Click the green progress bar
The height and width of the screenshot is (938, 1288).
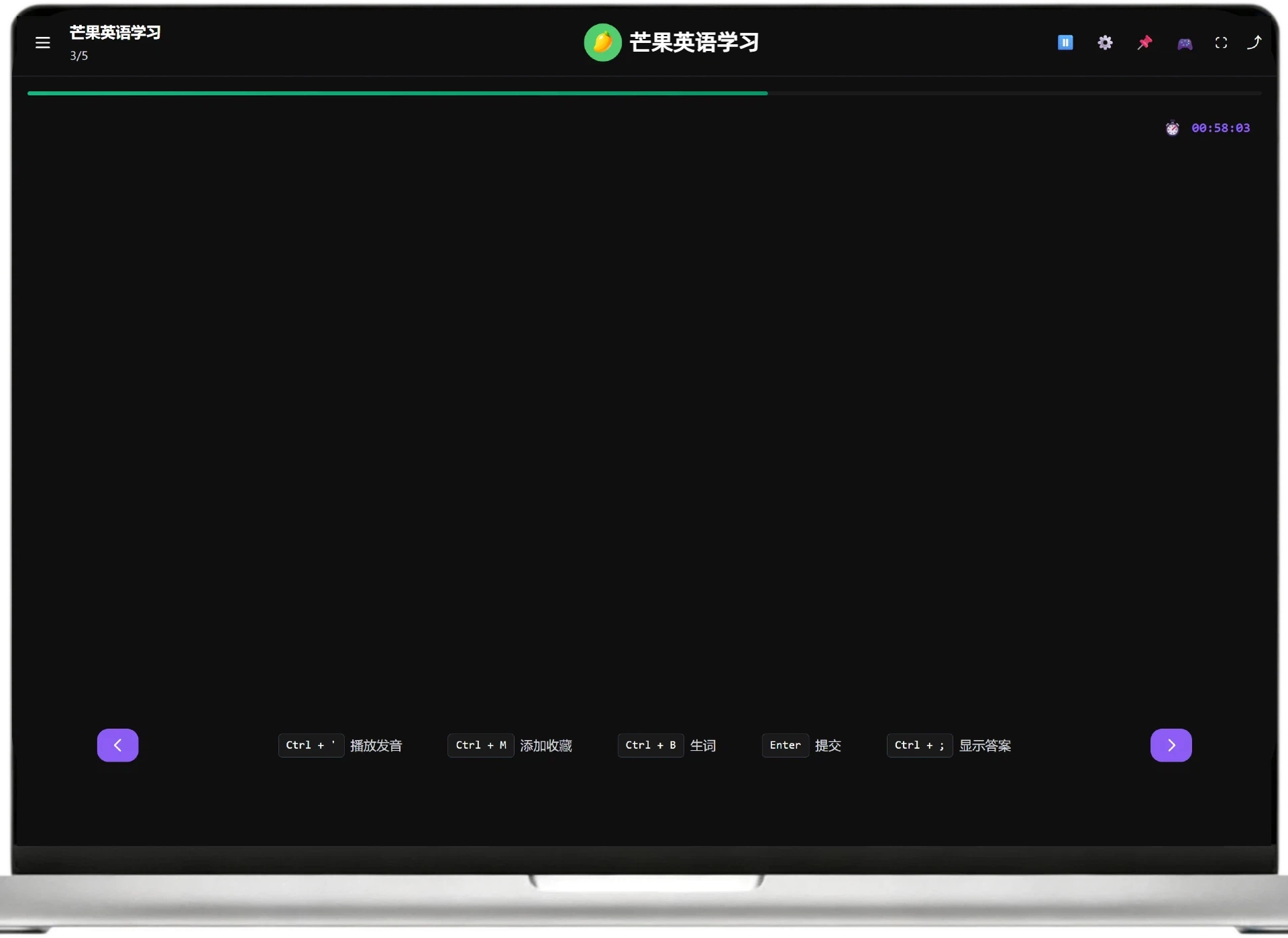point(397,93)
